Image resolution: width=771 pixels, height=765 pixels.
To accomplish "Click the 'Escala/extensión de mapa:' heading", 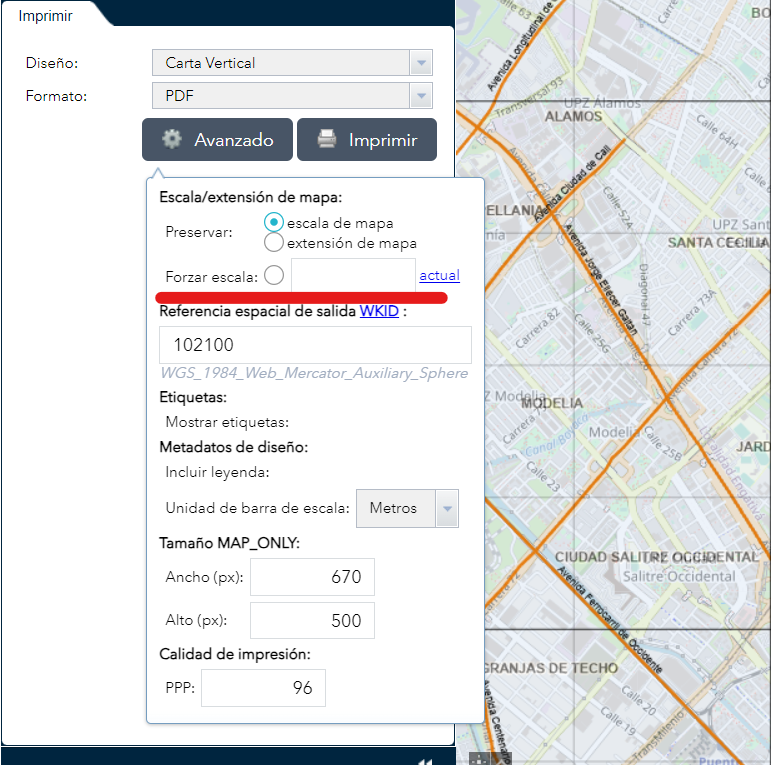I will point(250,197).
